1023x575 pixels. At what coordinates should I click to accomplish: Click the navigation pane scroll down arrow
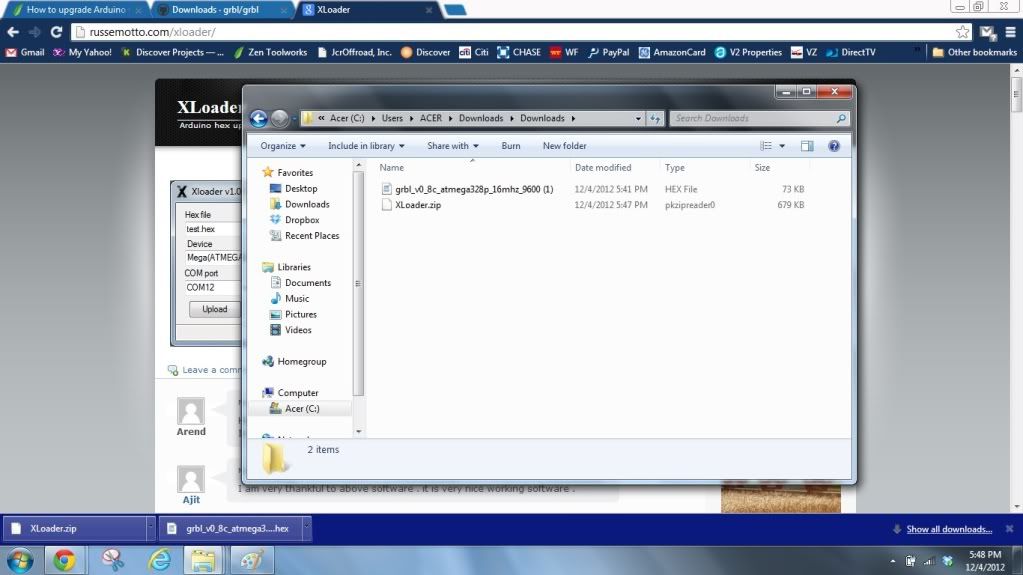[x=358, y=431]
